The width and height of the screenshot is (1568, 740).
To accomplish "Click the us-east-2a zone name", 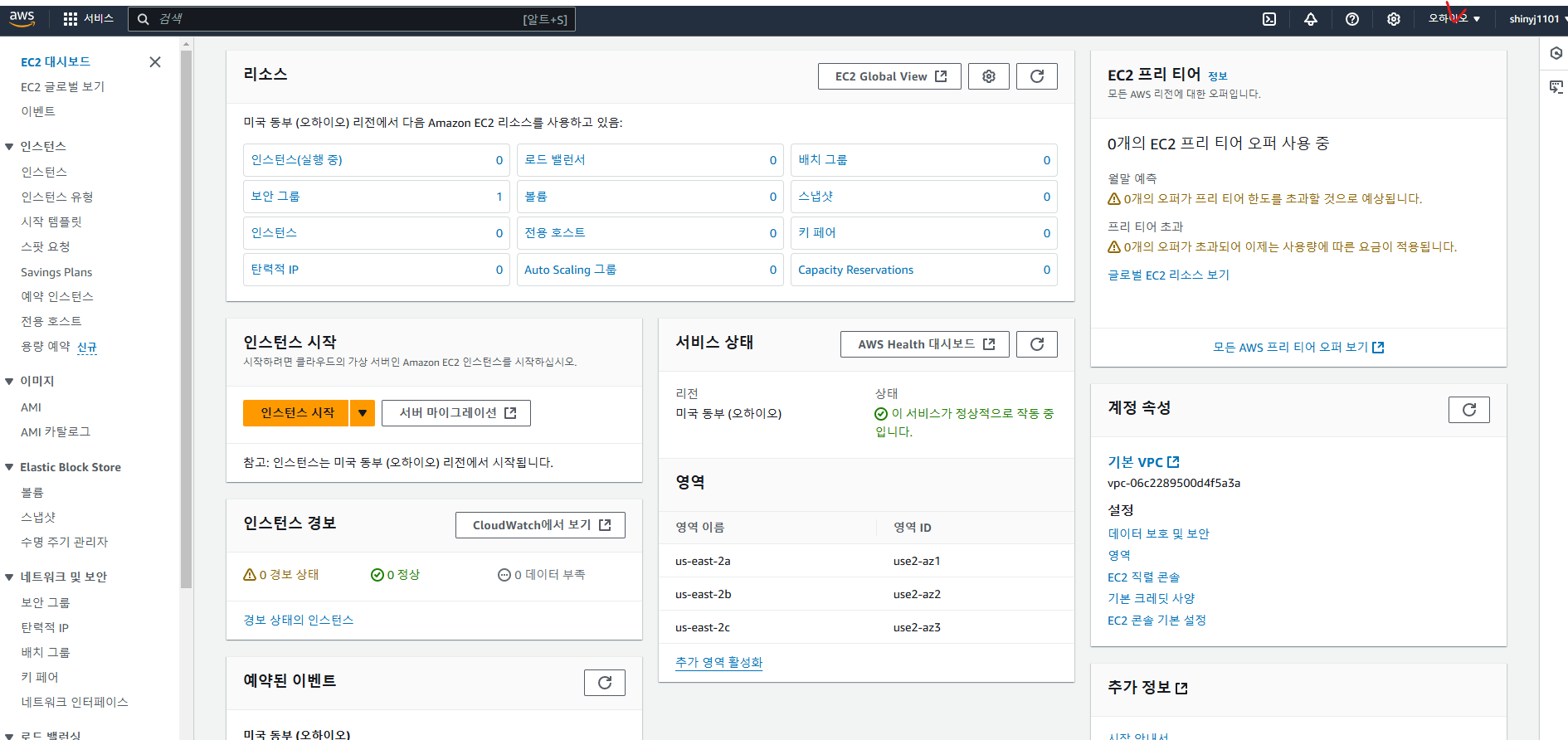I will pyautogui.click(x=703, y=562).
